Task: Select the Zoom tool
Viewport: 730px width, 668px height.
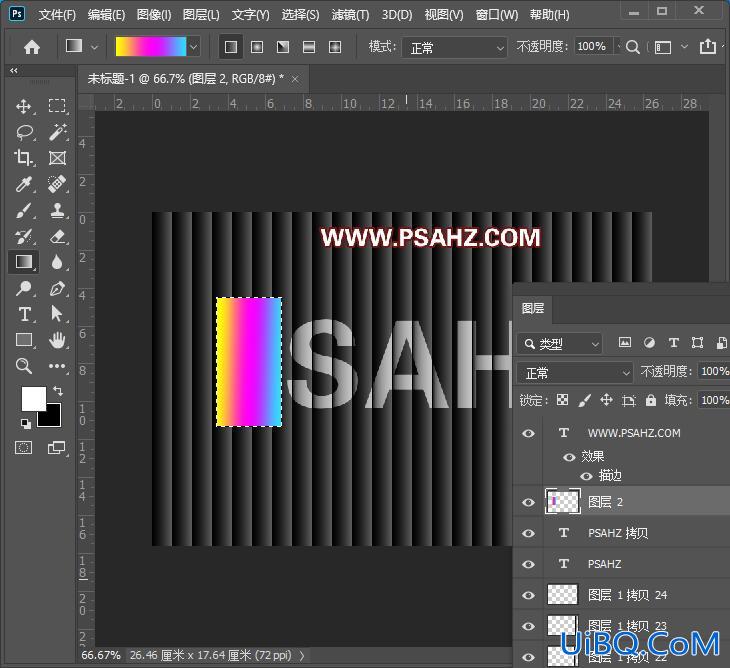Action: (x=23, y=366)
